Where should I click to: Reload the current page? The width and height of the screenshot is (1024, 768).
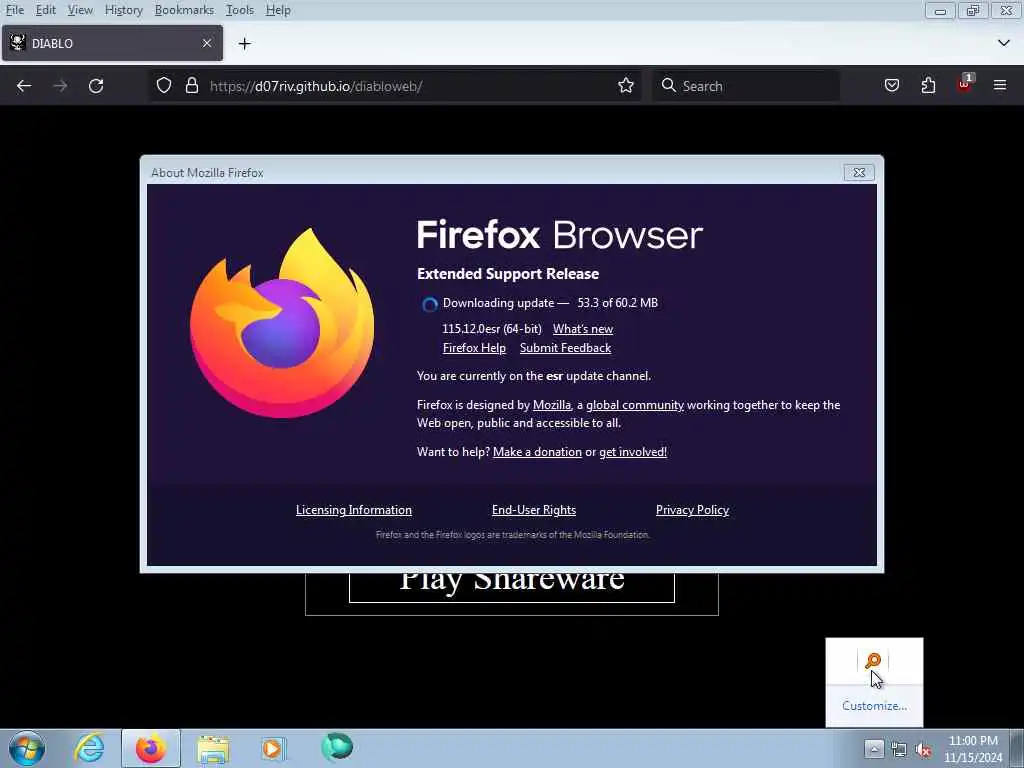(96, 86)
